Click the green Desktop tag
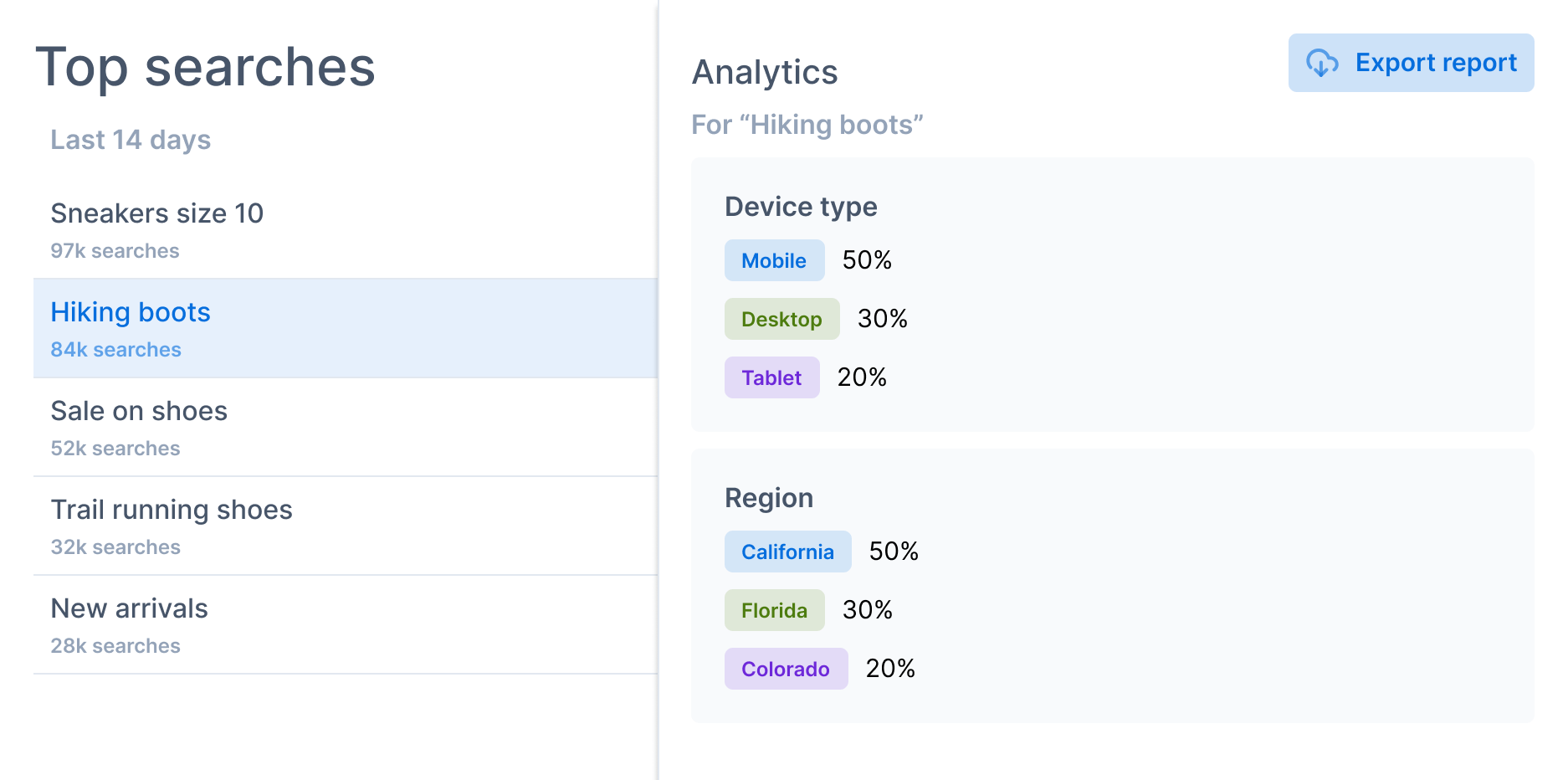Screen dimensions: 1568x780 pyautogui.click(x=781, y=319)
